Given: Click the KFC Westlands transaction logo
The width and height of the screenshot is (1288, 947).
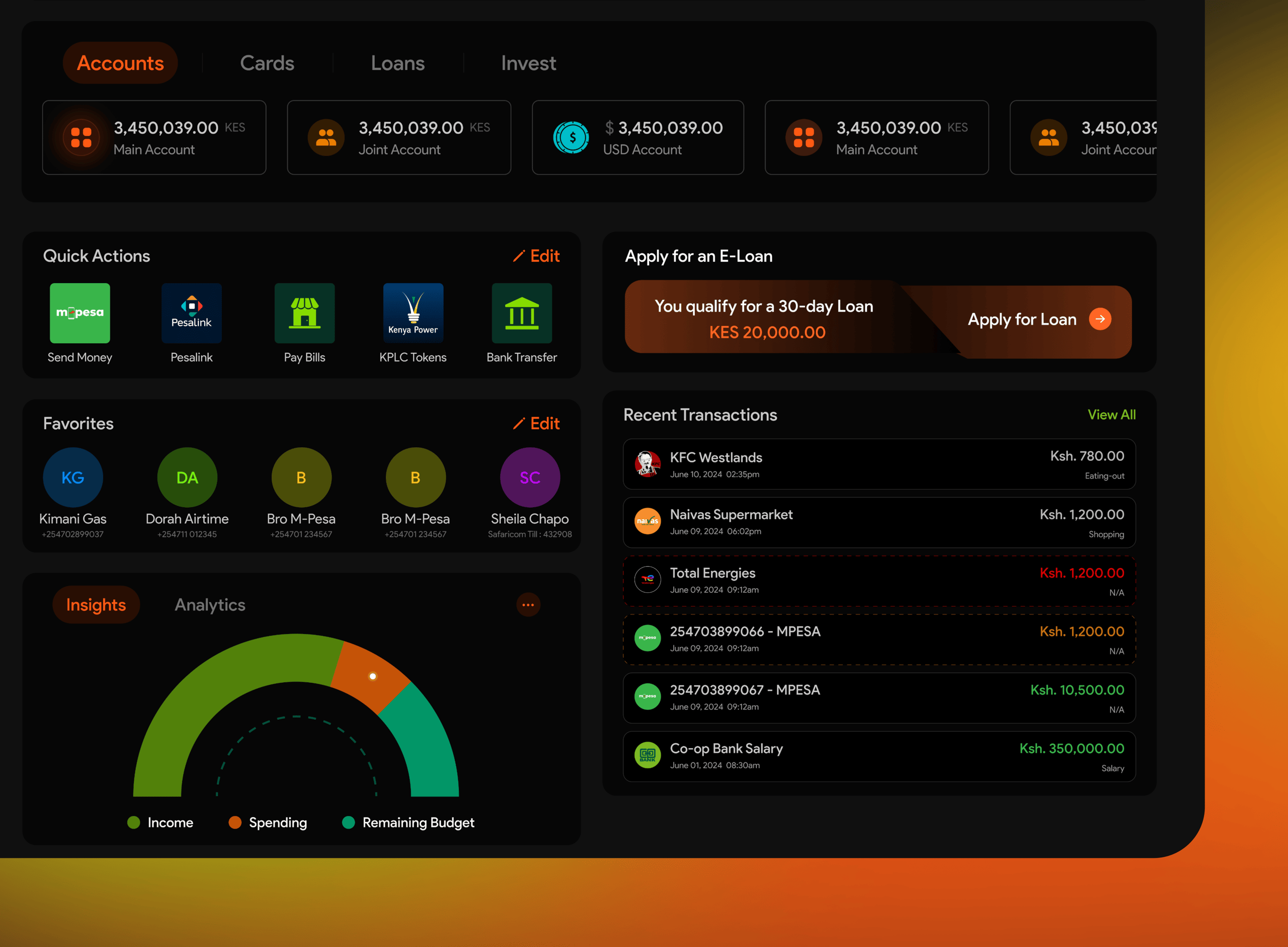Looking at the screenshot, I should pos(647,464).
